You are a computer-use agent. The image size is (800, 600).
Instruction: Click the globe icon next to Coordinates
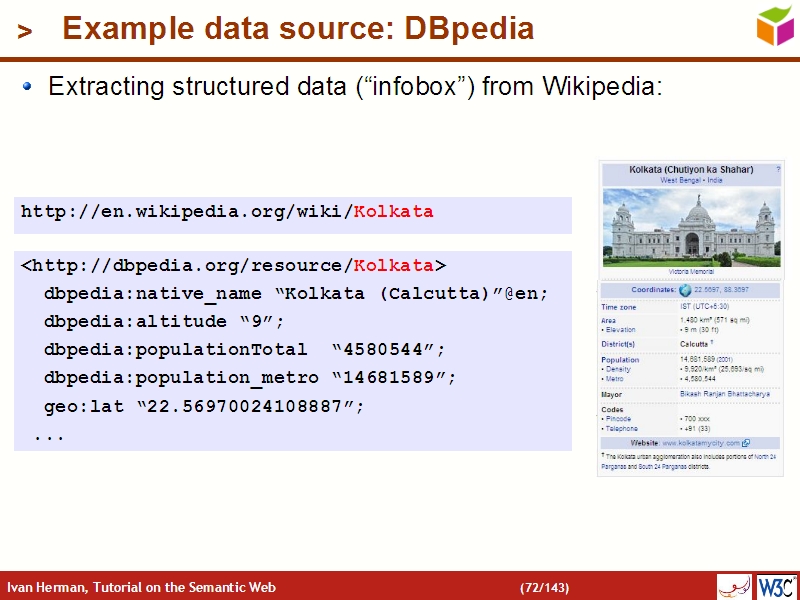685,290
